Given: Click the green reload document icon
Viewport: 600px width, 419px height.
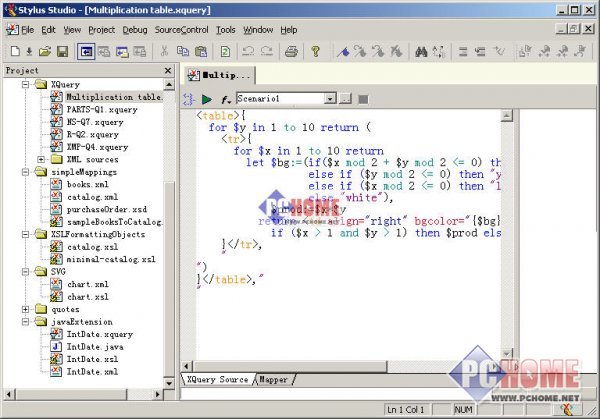Looking at the screenshot, I should (225, 51).
